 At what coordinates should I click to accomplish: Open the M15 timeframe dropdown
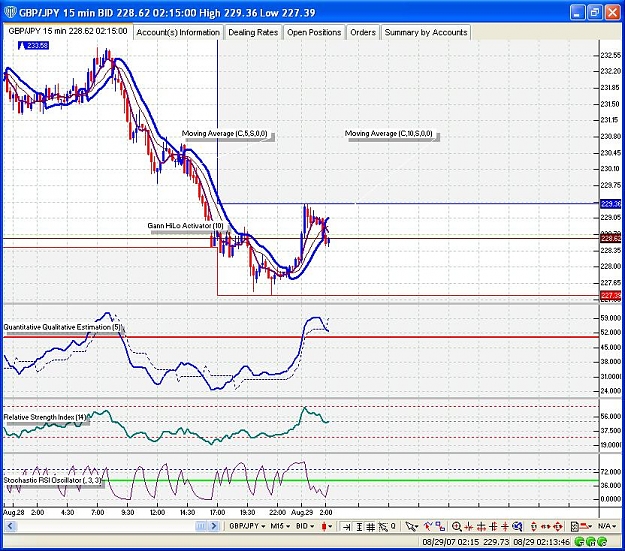click(279, 526)
